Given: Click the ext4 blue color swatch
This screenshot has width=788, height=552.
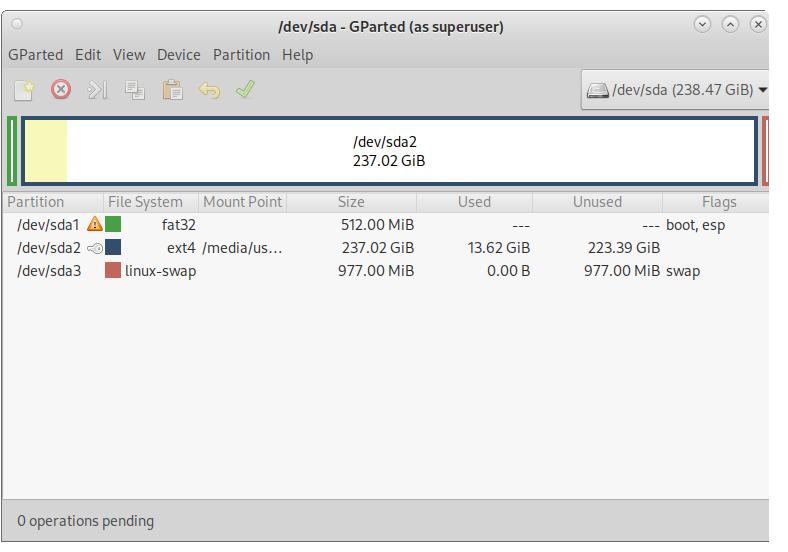Looking at the screenshot, I should click(113, 248).
